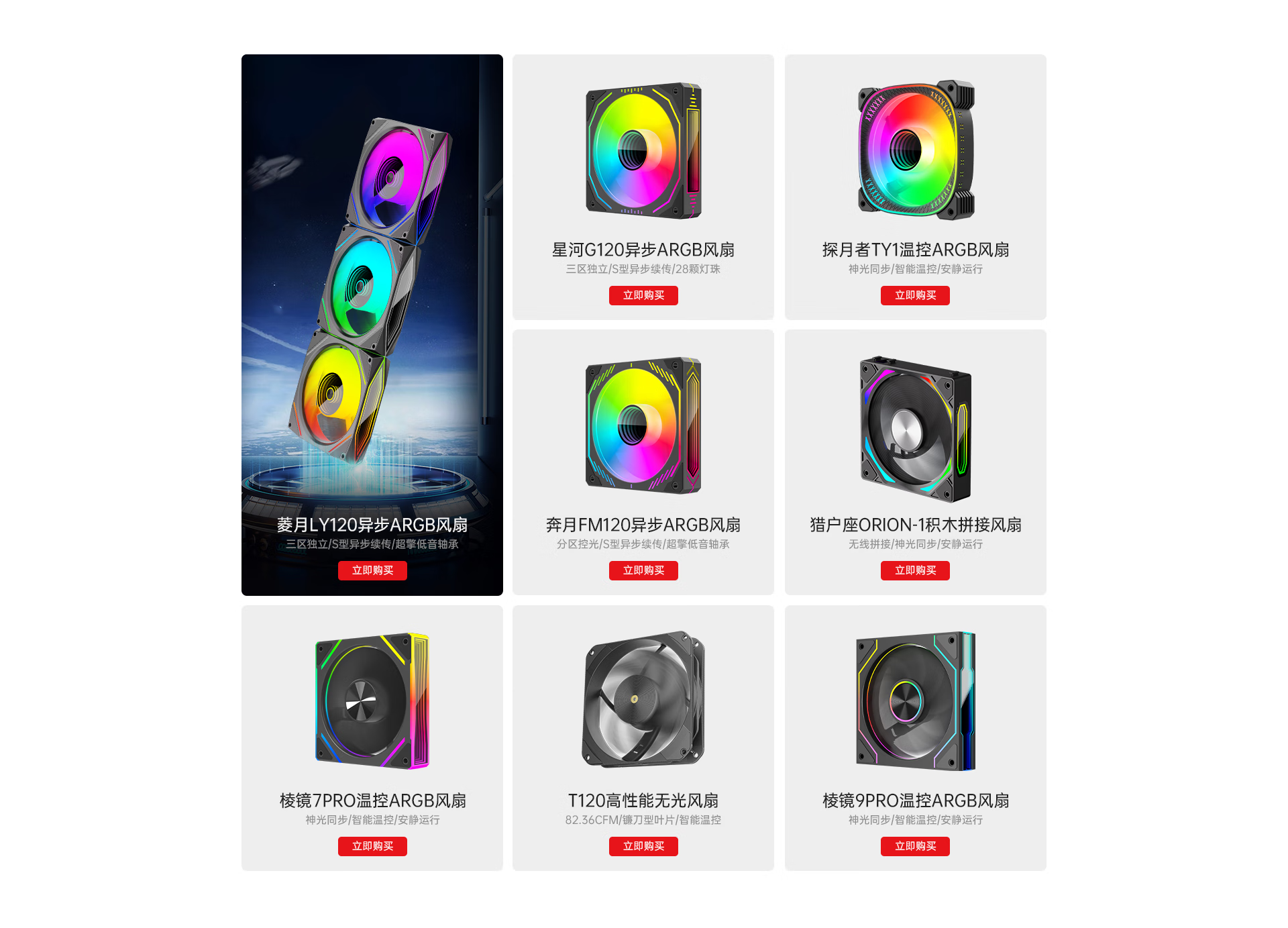Click 立即购买 under 猎户座ORION-1 fan
Screen dimensions: 1288x928
tap(915, 570)
